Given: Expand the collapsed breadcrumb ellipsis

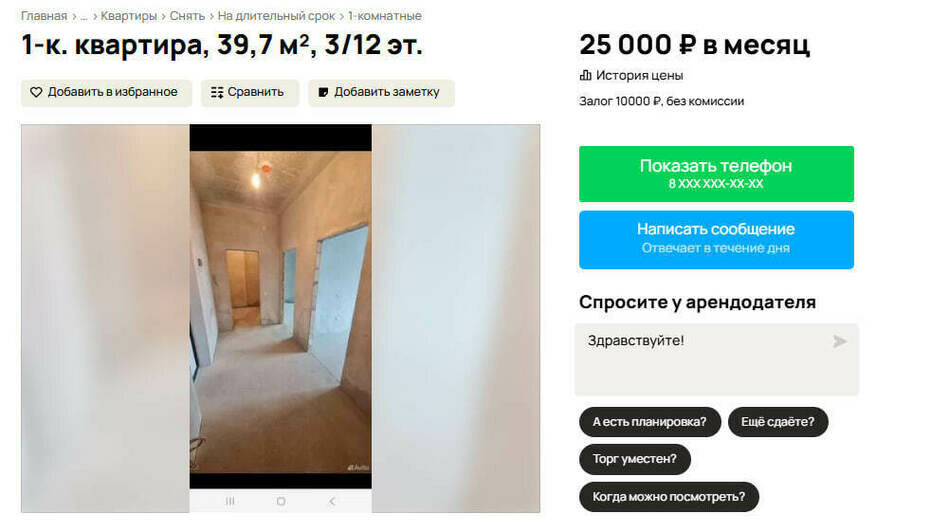Looking at the screenshot, I should coord(84,16).
